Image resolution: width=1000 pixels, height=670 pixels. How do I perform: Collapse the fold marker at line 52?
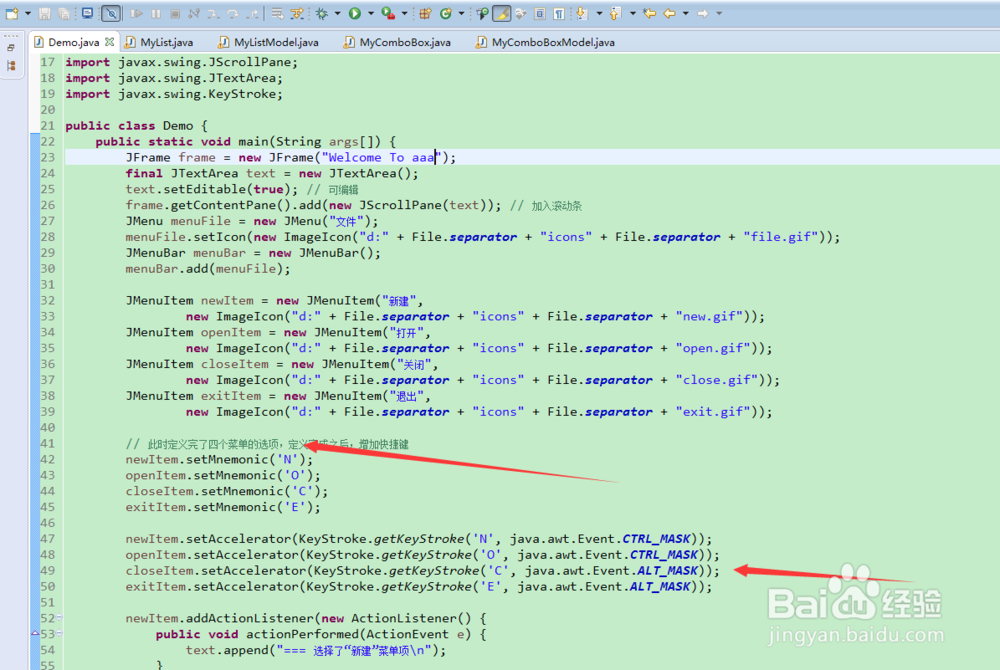pyautogui.click(x=59, y=617)
